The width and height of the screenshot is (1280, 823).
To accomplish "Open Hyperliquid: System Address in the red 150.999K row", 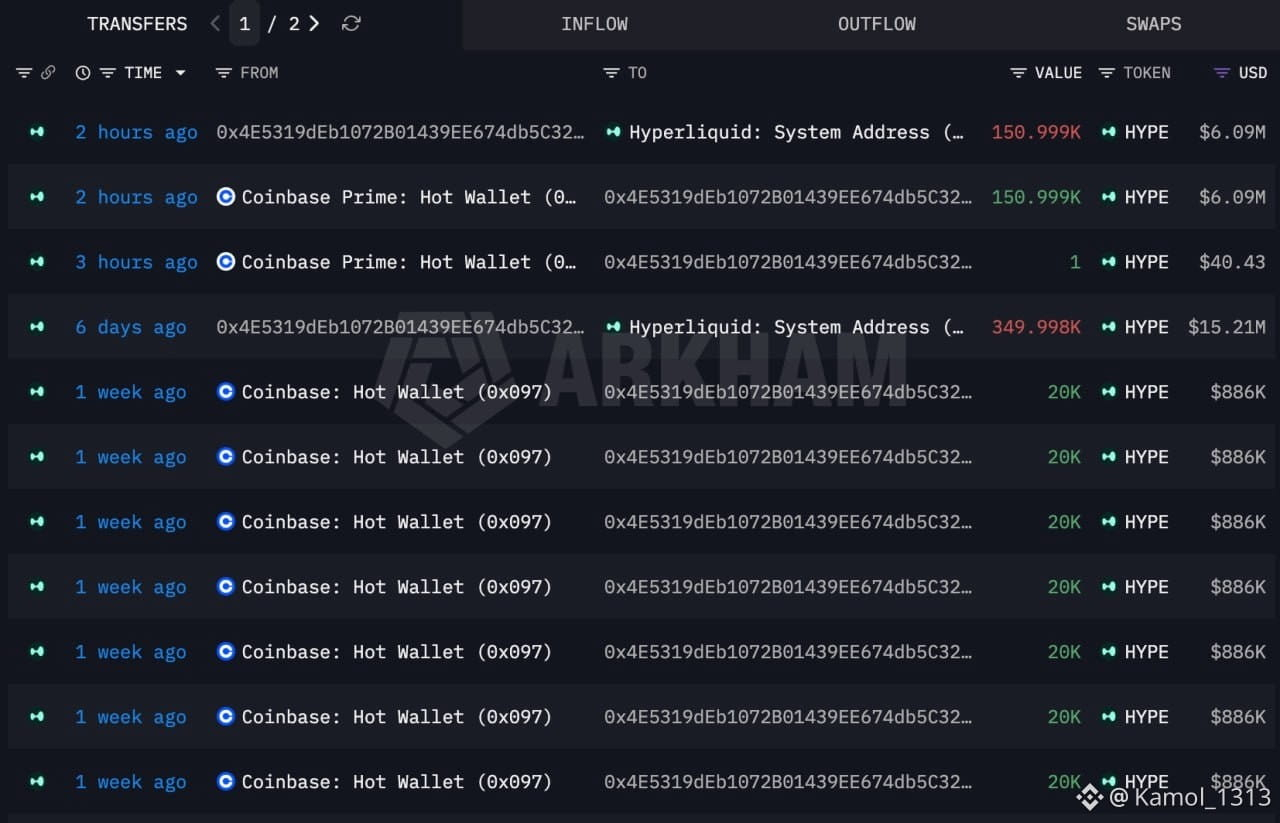I will (796, 132).
